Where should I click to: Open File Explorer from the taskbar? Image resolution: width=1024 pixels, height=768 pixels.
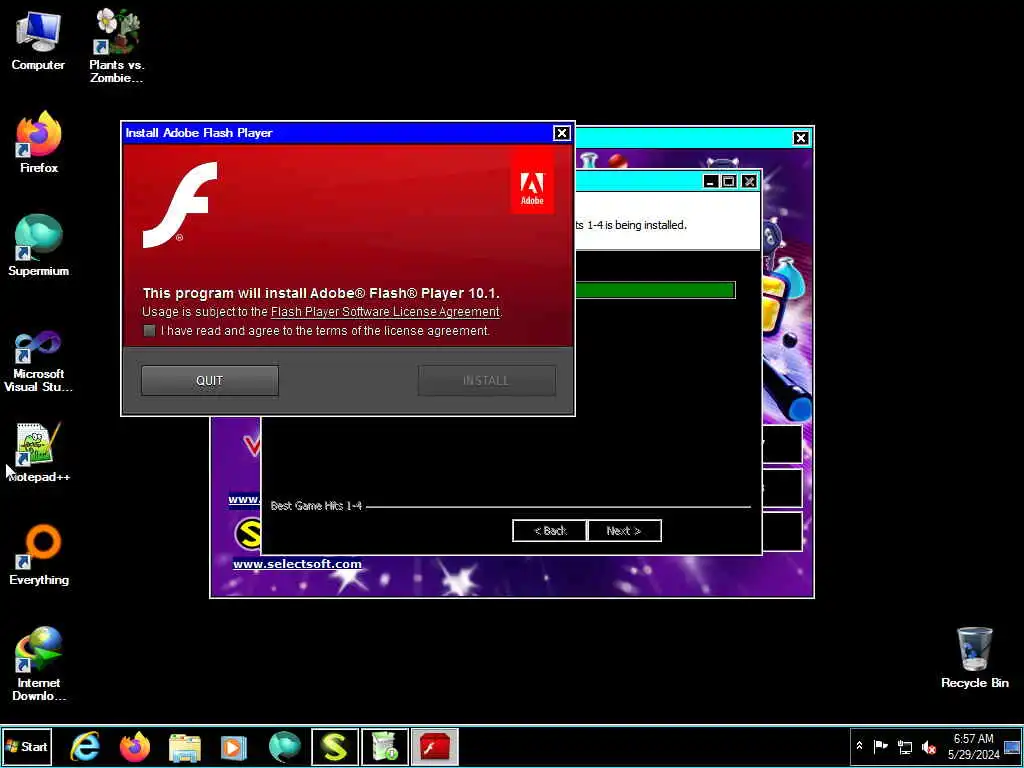pyautogui.click(x=185, y=747)
